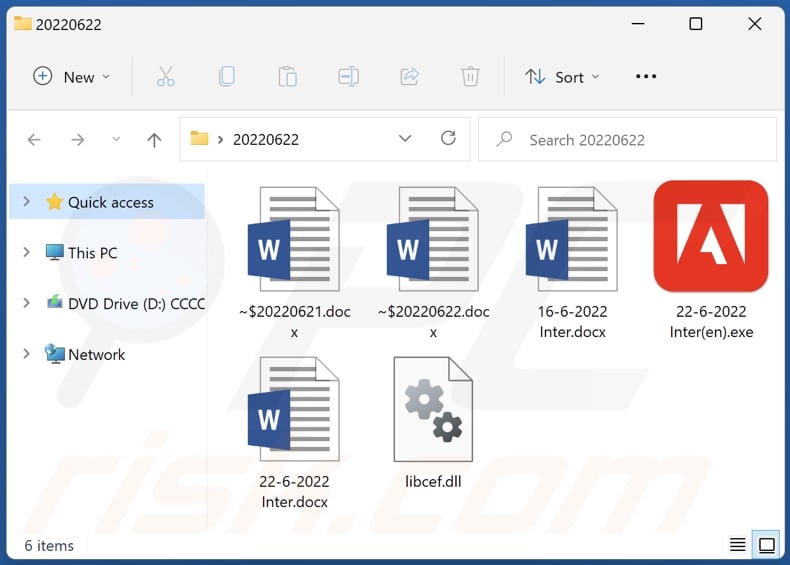Viewport: 790px width, 565px height.
Task: Switch to large icons view
Action: click(x=767, y=545)
